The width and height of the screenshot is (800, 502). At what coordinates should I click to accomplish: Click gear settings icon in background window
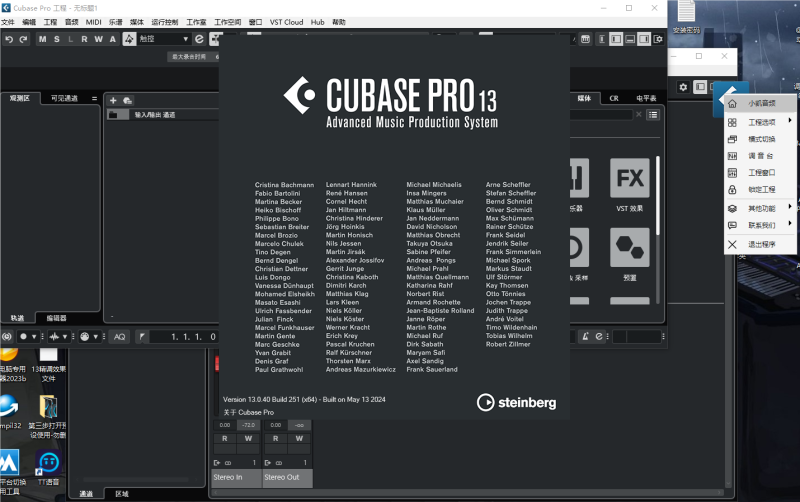[x=683, y=87]
